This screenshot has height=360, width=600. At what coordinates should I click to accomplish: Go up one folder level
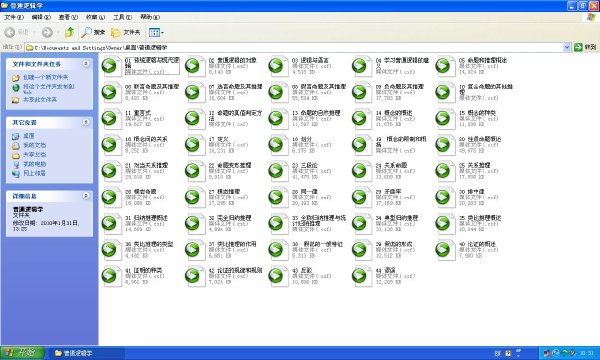click(69, 33)
